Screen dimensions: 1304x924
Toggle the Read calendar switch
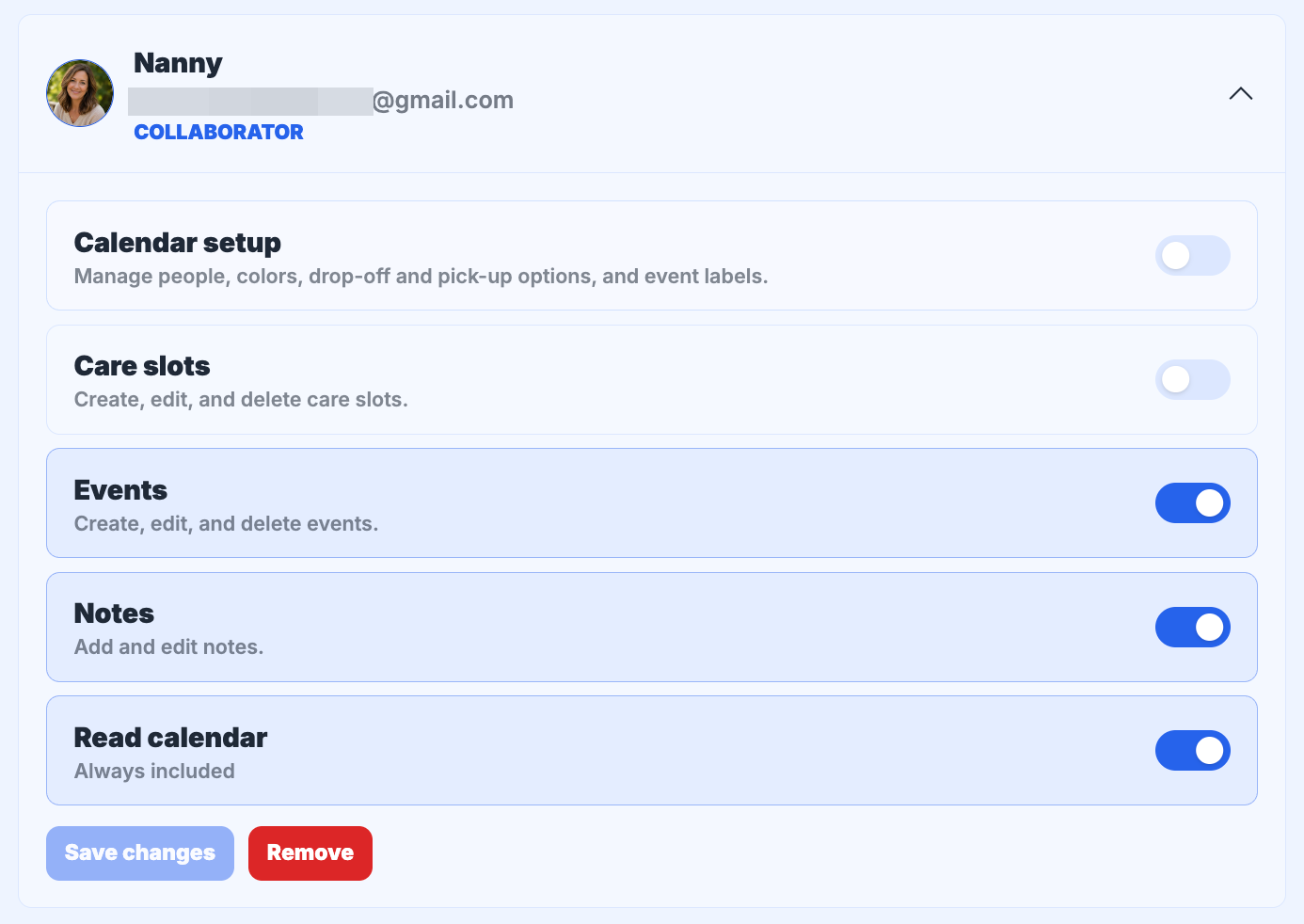(x=1192, y=751)
